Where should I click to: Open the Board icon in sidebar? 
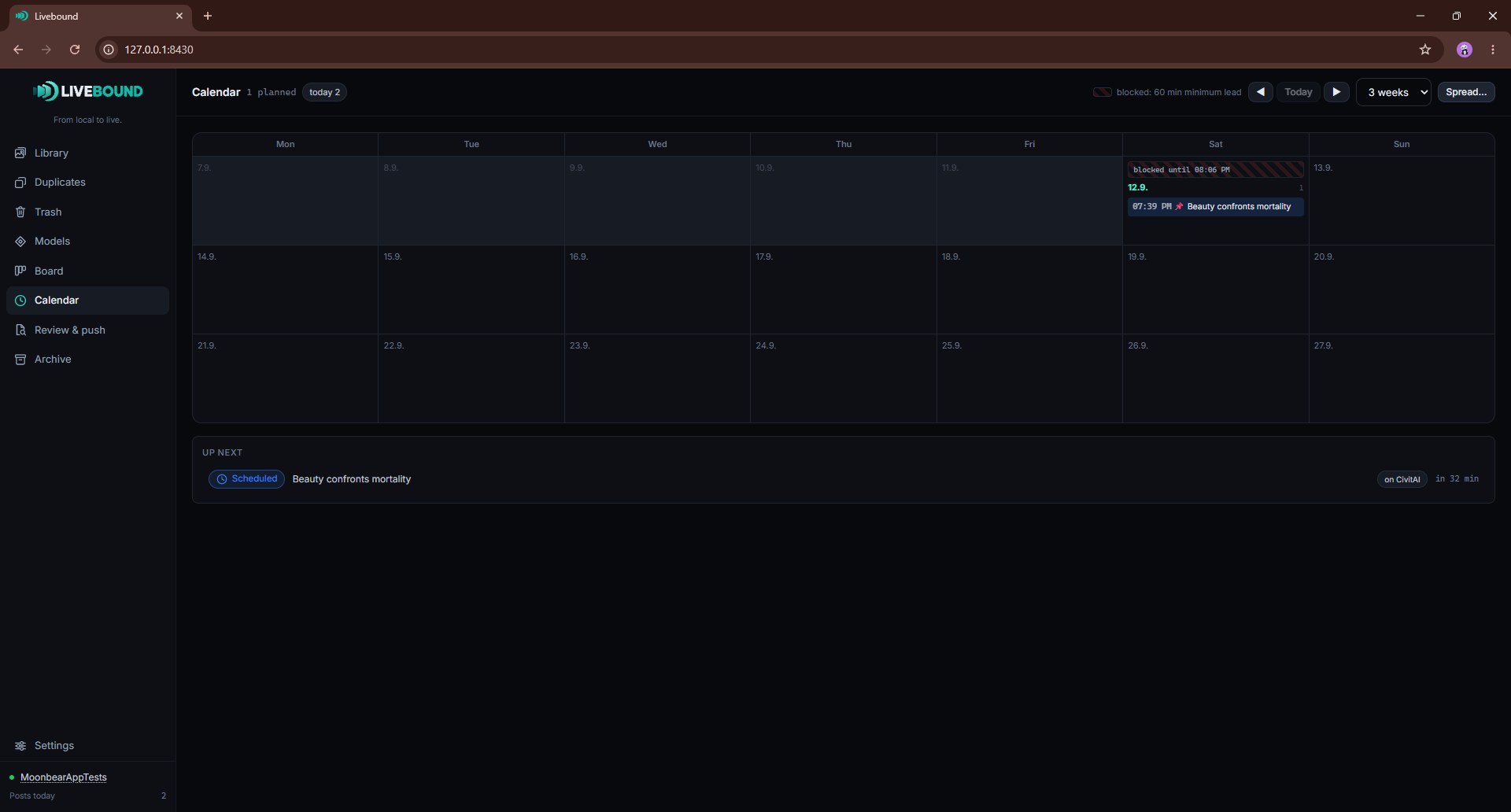(x=20, y=271)
